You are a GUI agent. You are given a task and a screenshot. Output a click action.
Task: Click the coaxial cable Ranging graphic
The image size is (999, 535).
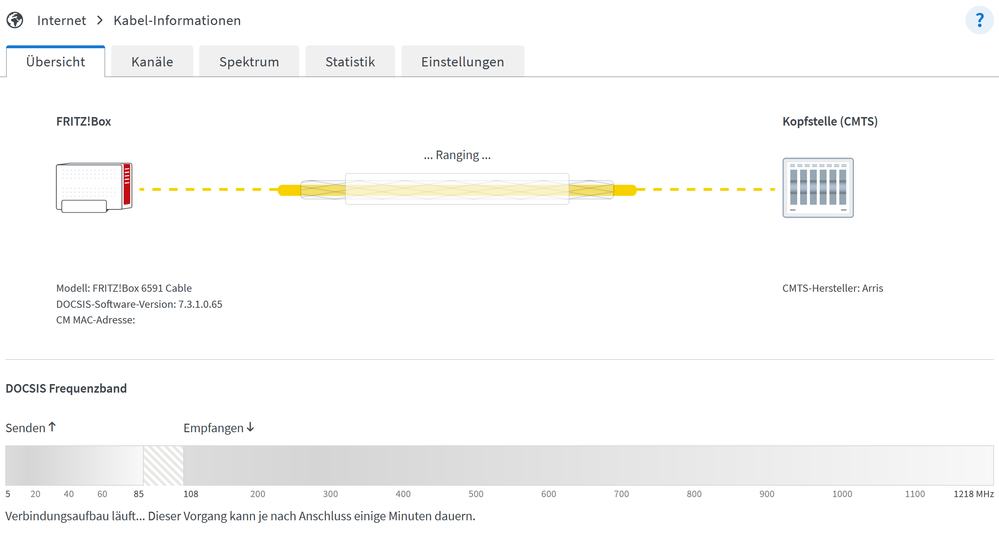click(x=457, y=189)
